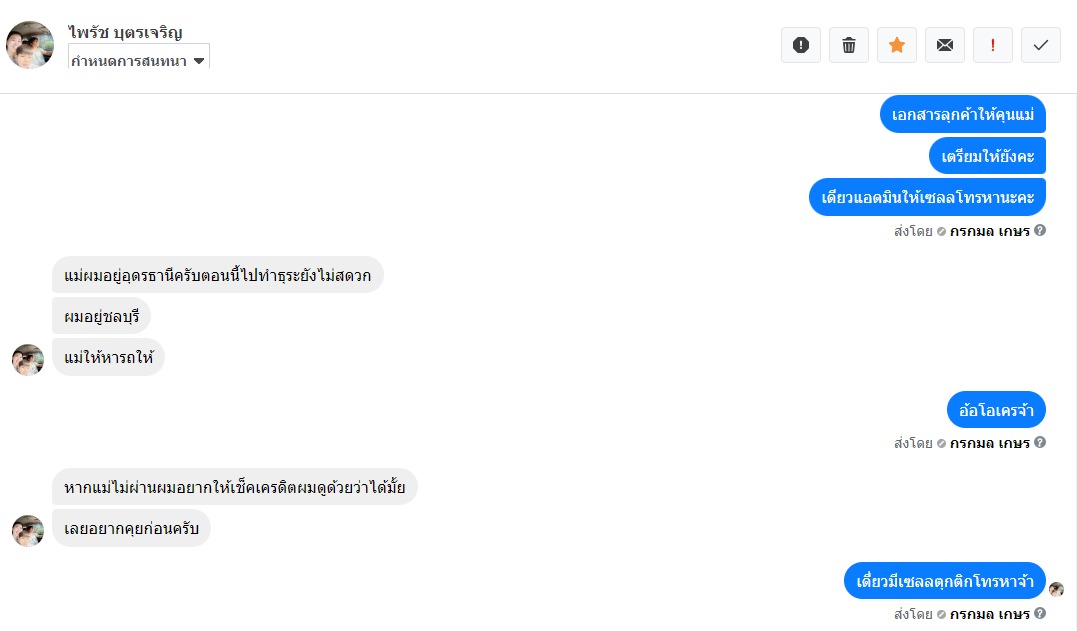1077x631 pixels.
Task: Click the dropdown arrow beside กำหนดการสนทนา
Action: pos(199,61)
